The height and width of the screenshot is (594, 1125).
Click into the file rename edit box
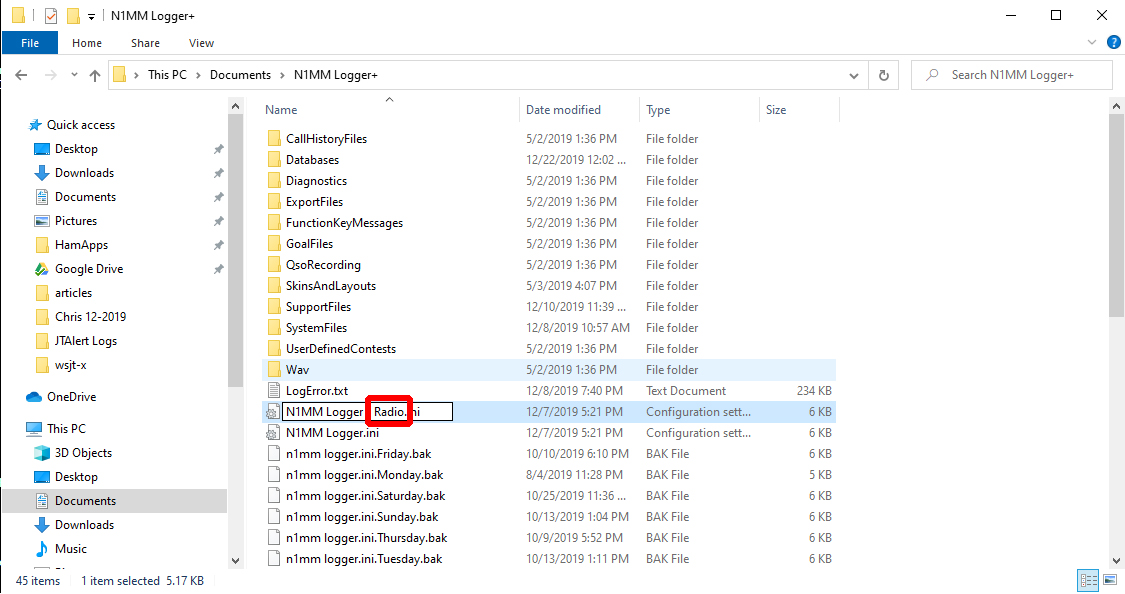(367, 412)
